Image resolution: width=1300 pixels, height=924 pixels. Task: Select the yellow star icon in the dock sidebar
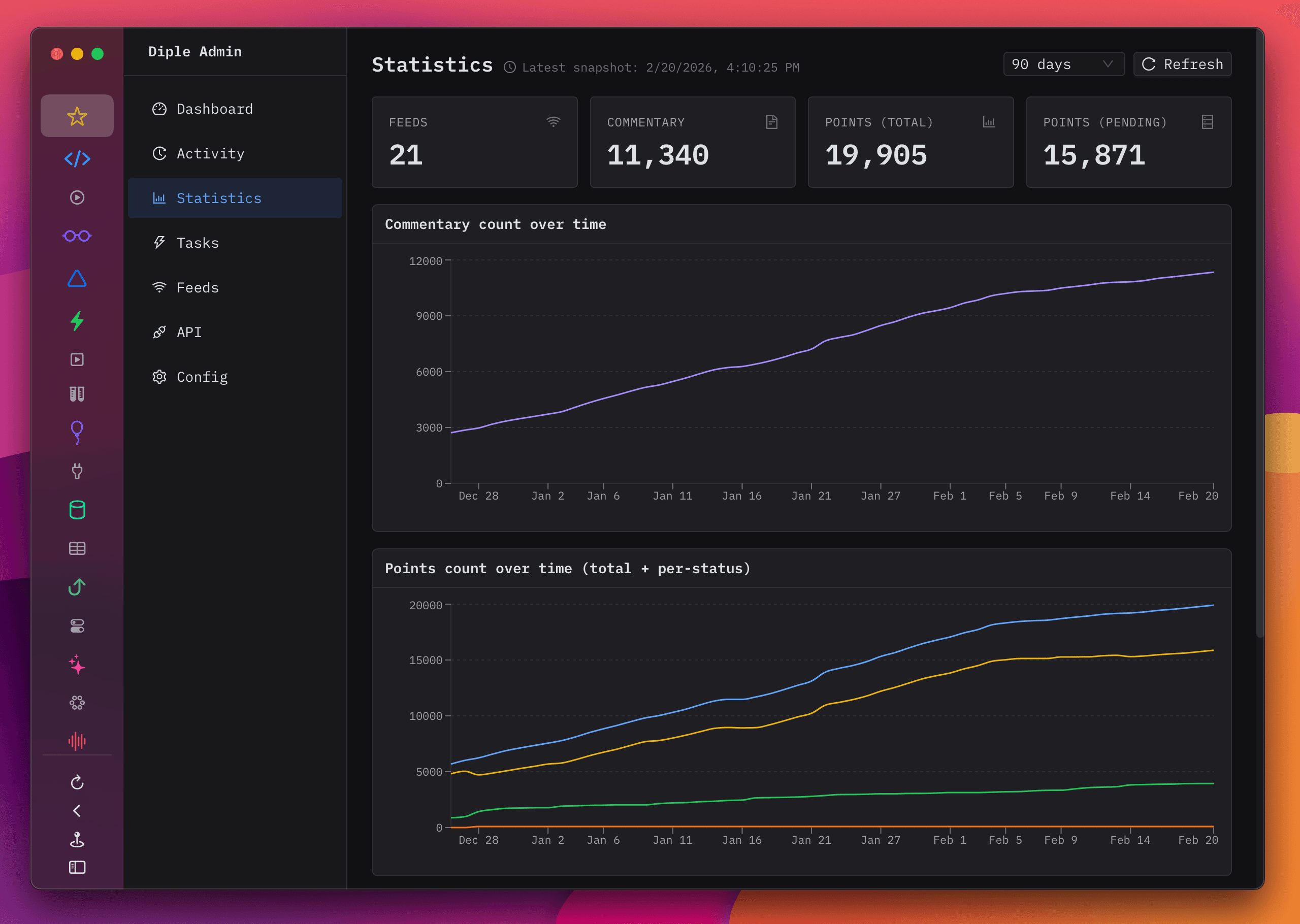77,116
